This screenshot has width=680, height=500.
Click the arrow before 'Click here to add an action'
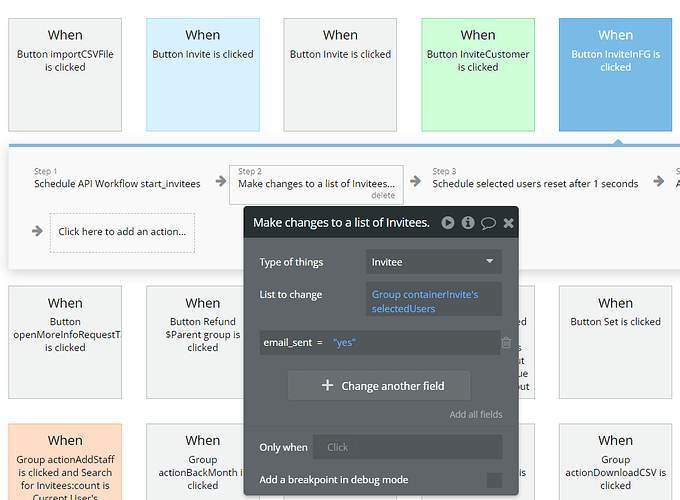click(x=38, y=231)
